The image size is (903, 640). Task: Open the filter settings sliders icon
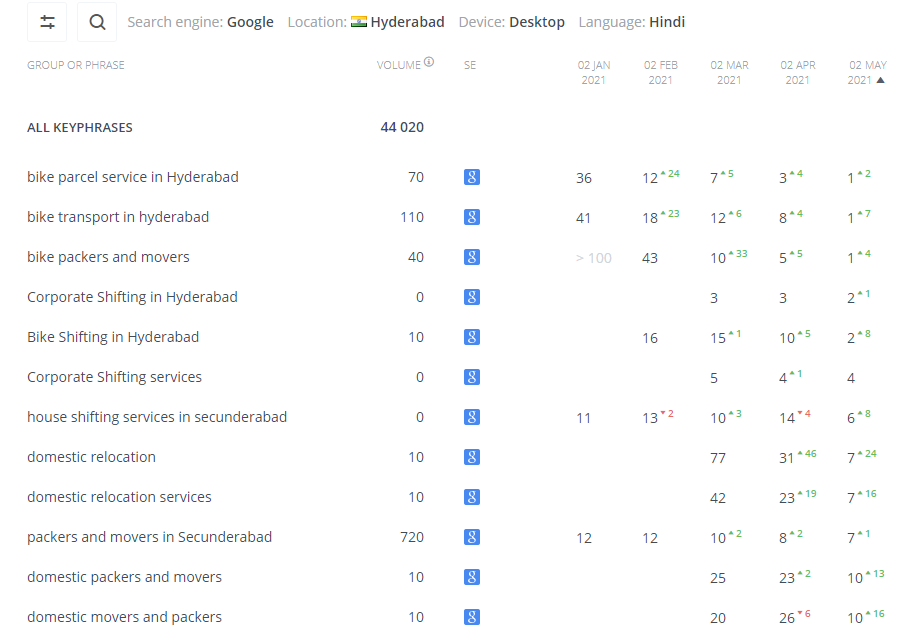(47, 22)
